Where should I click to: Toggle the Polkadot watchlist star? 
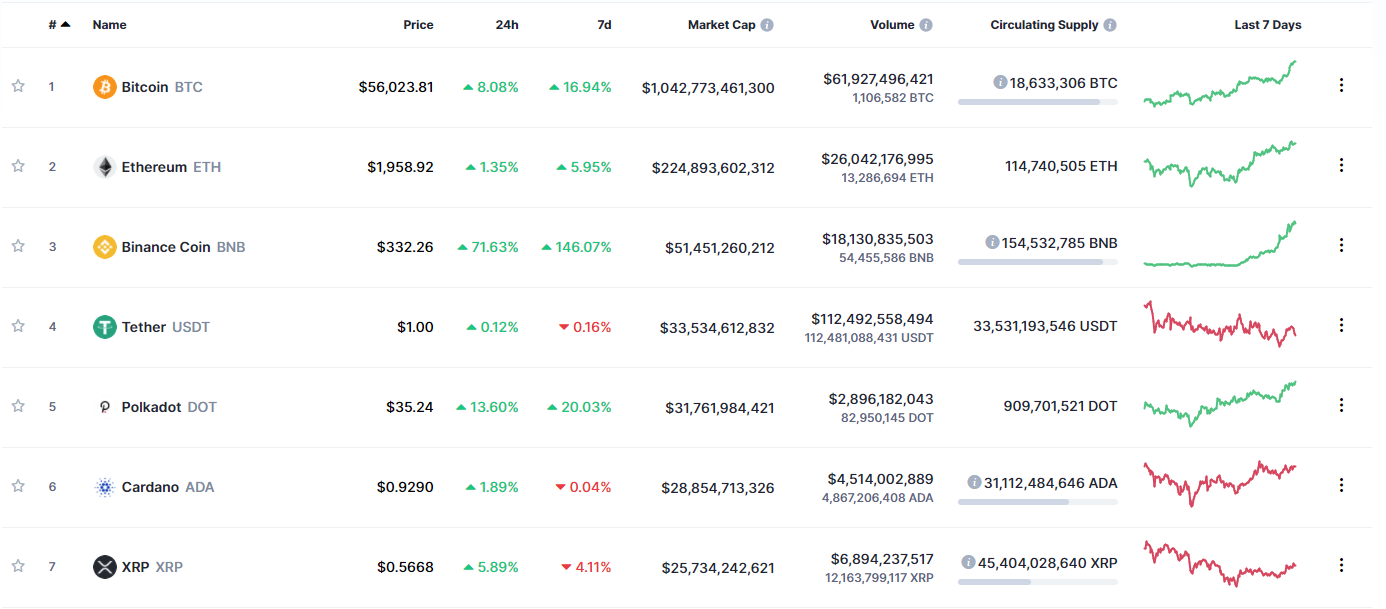(18, 406)
